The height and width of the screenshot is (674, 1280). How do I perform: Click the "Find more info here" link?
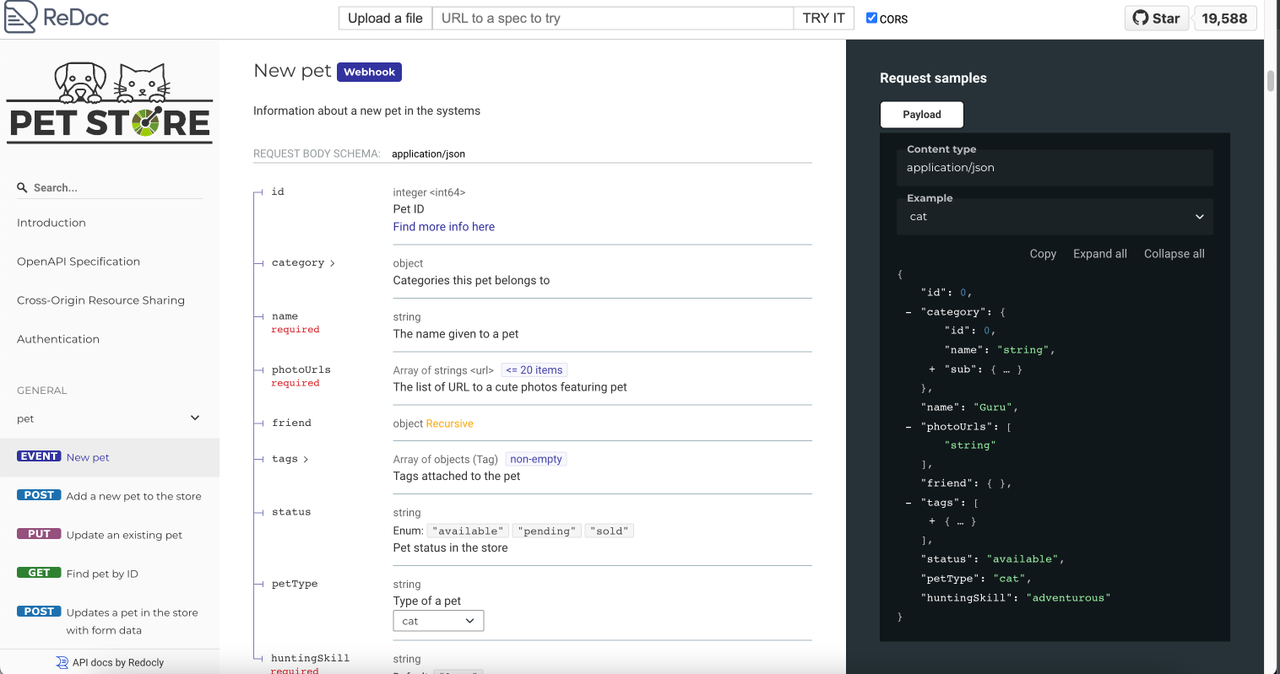point(443,226)
